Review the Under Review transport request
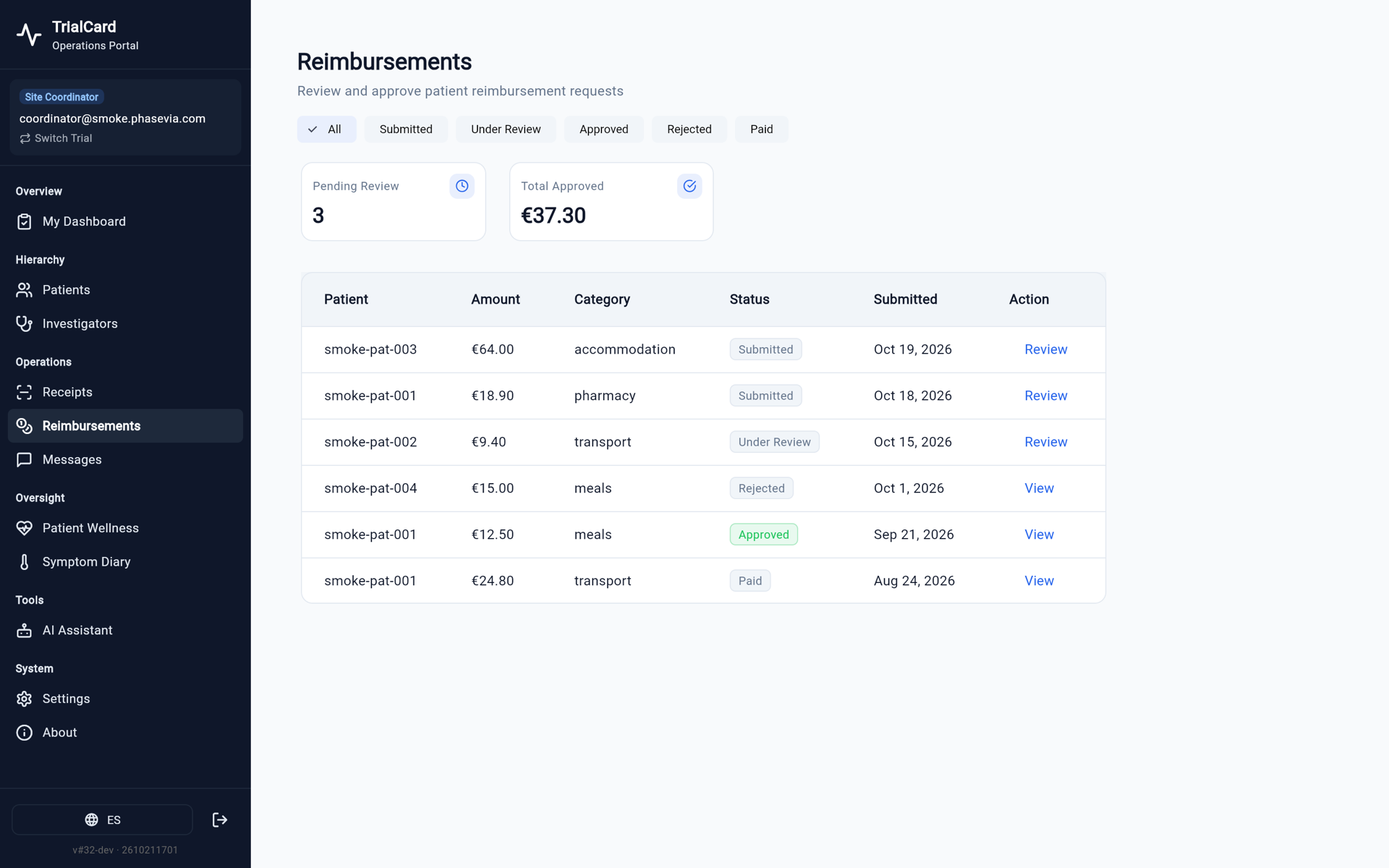The width and height of the screenshot is (1389, 868). coord(1045,442)
